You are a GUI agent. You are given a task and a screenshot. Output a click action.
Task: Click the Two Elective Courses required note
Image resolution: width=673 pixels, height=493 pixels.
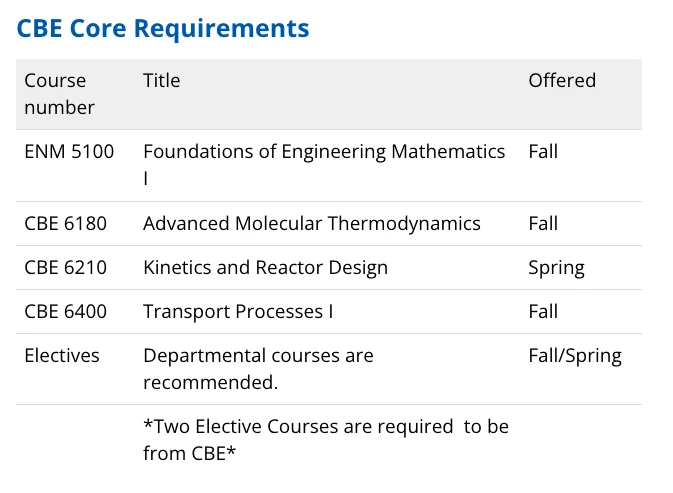[x=326, y=439]
